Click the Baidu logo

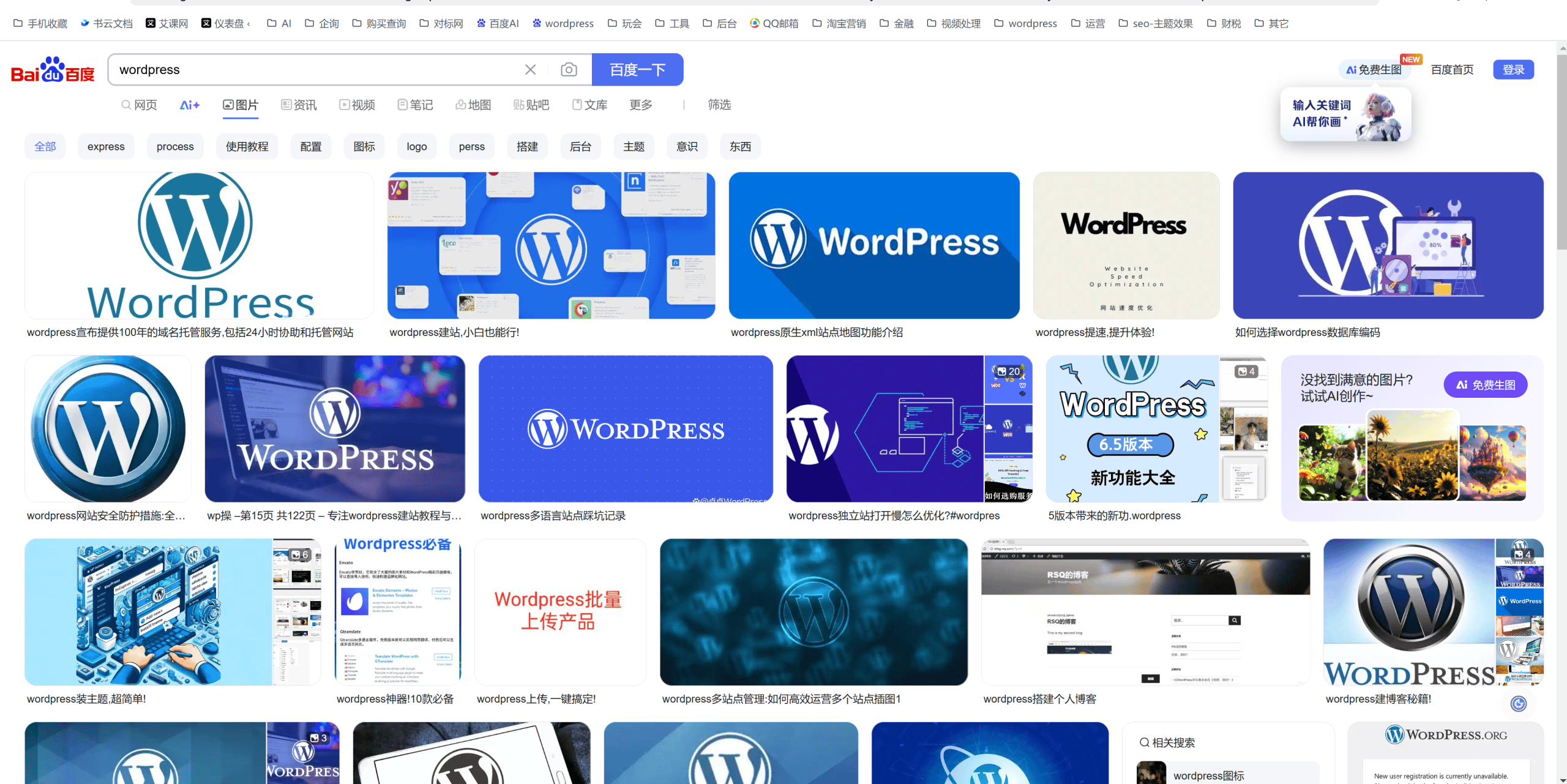coord(53,70)
